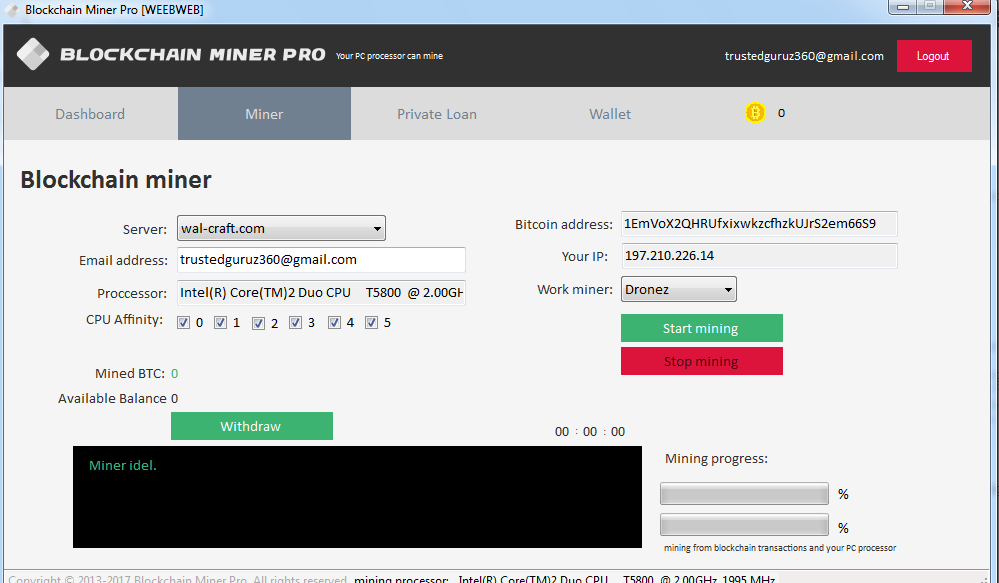Switch to the Dashboard tab
This screenshot has width=999, height=583.
coord(90,113)
